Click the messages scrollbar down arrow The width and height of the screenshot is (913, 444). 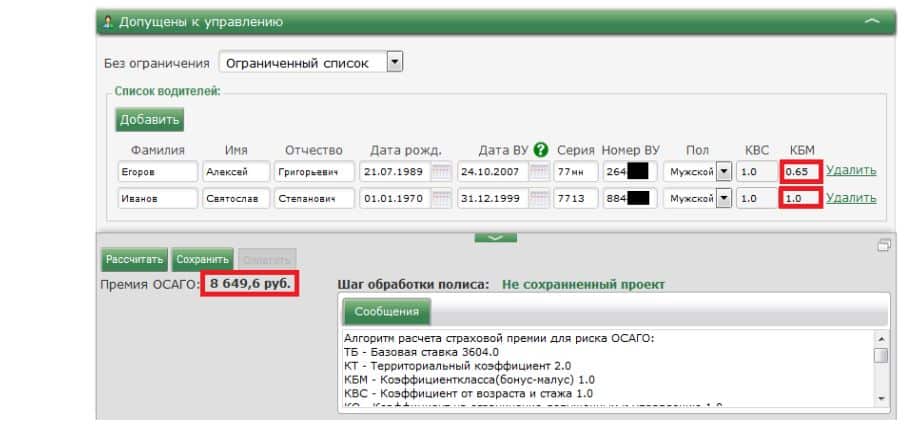click(x=881, y=398)
